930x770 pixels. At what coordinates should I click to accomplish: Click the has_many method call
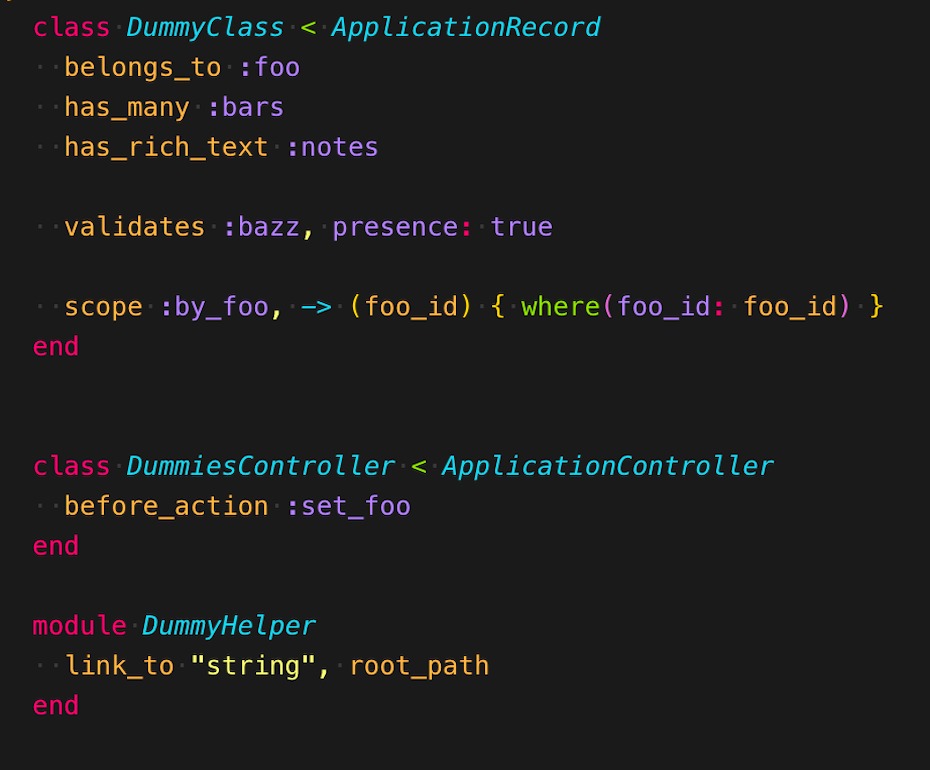[127, 107]
